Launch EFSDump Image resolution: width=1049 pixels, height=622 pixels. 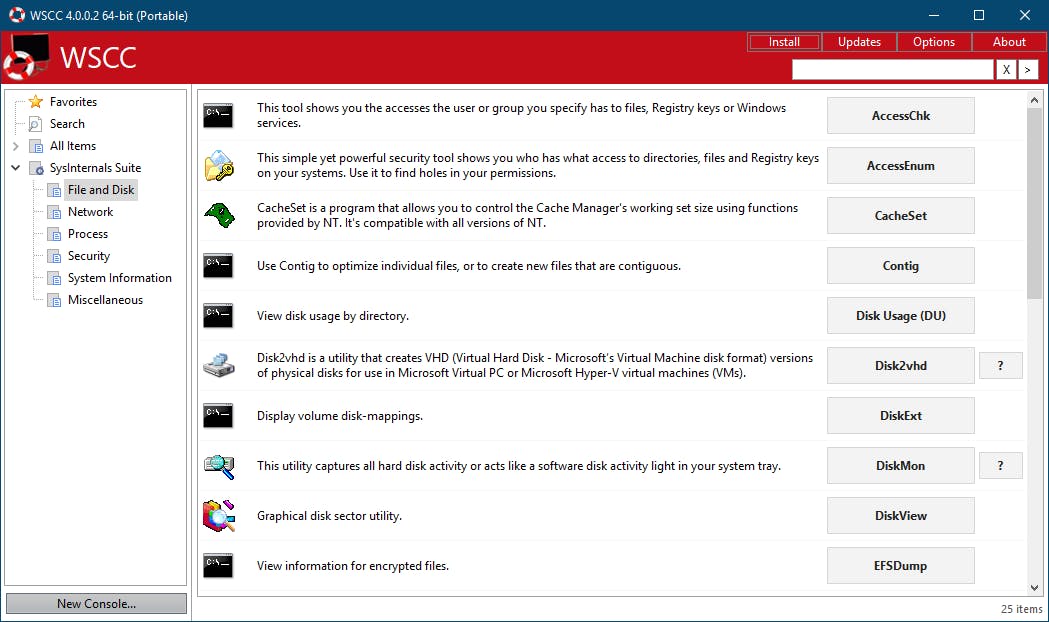[900, 566]
